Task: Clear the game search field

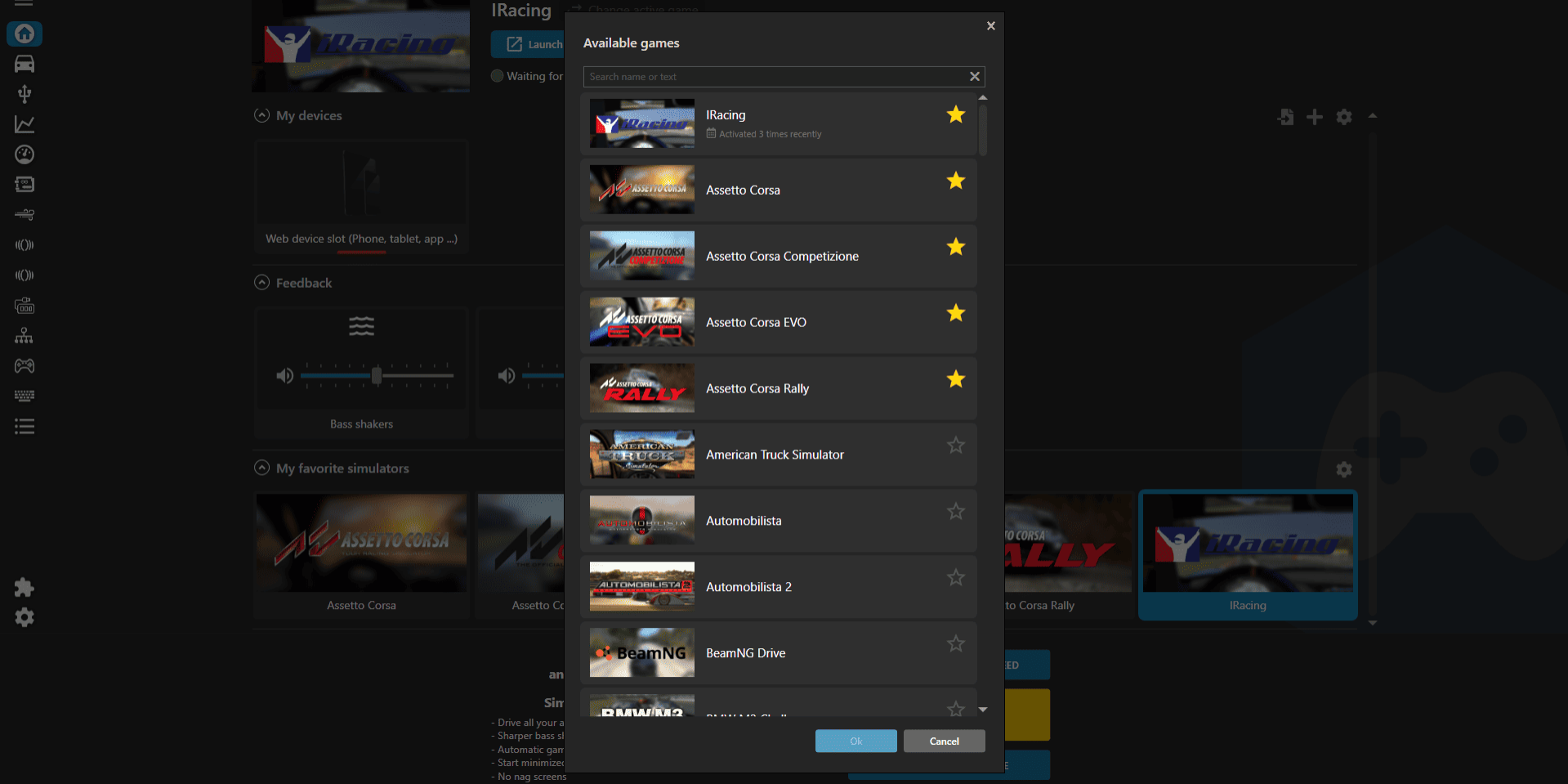Action: [974, 76]
